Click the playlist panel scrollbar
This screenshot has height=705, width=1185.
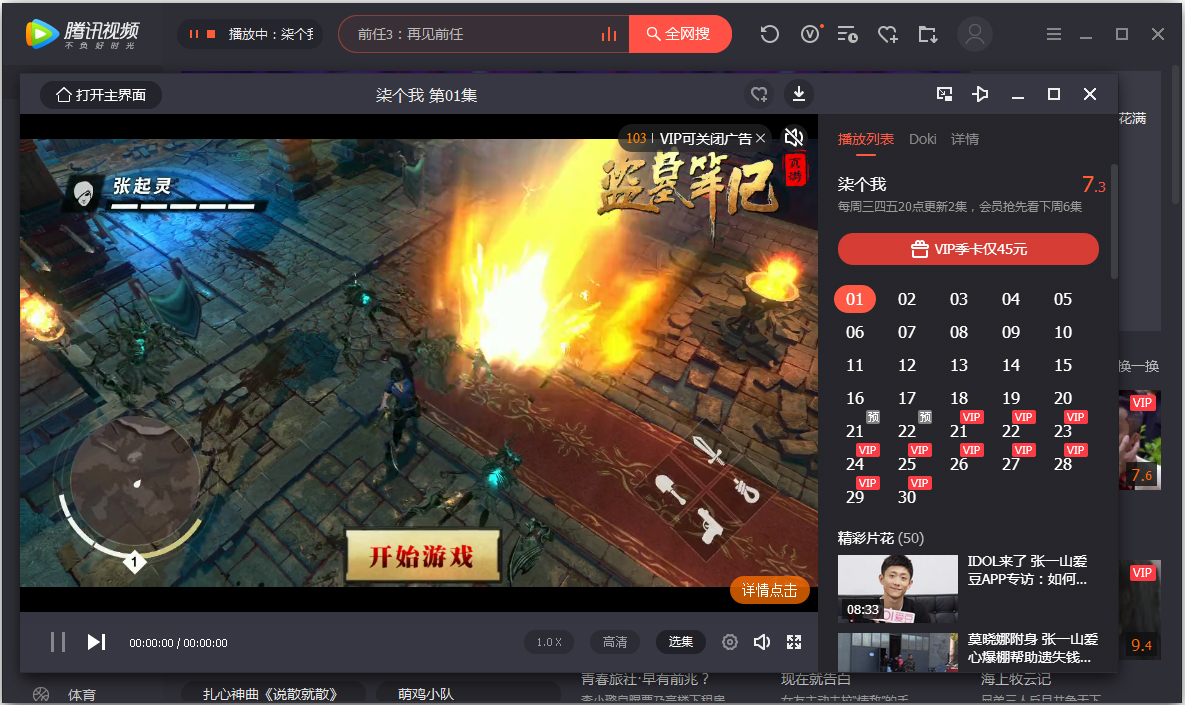(x=1113, y=221)
